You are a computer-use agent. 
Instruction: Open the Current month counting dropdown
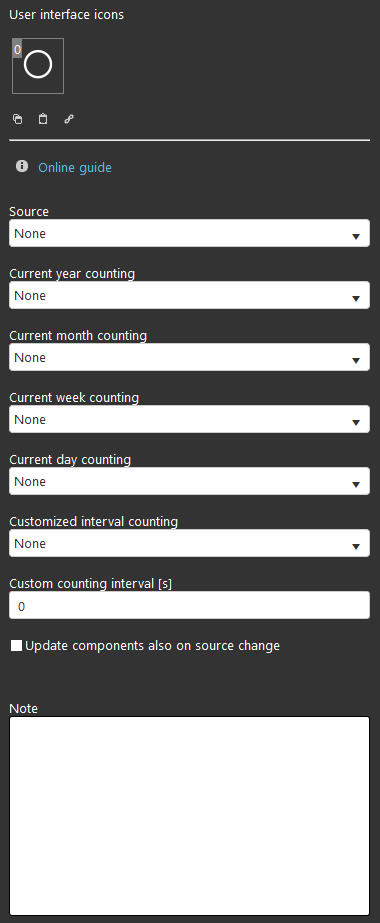[x=189, y=357]
